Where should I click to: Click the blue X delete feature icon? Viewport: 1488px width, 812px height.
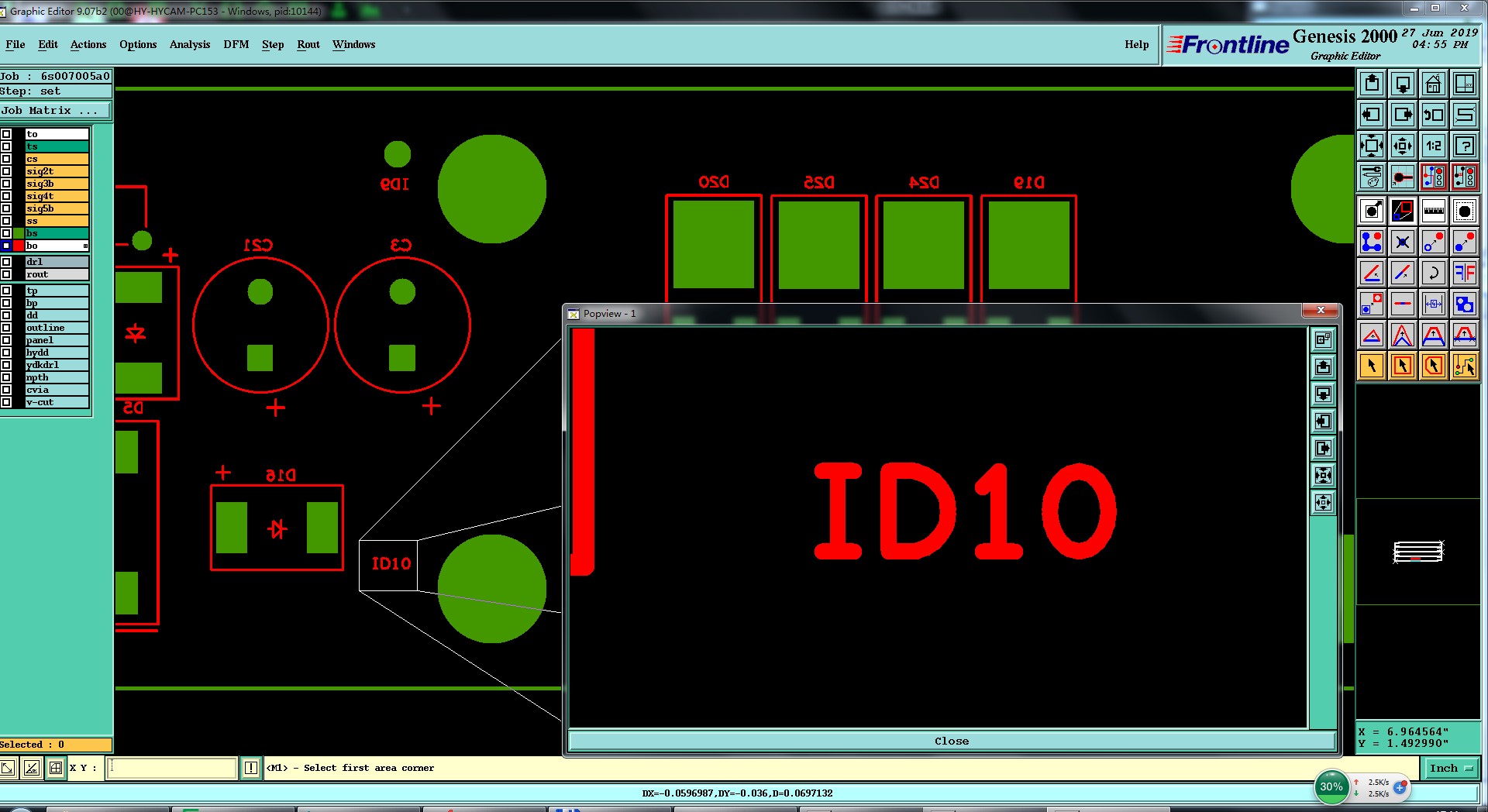(1403, 242)
